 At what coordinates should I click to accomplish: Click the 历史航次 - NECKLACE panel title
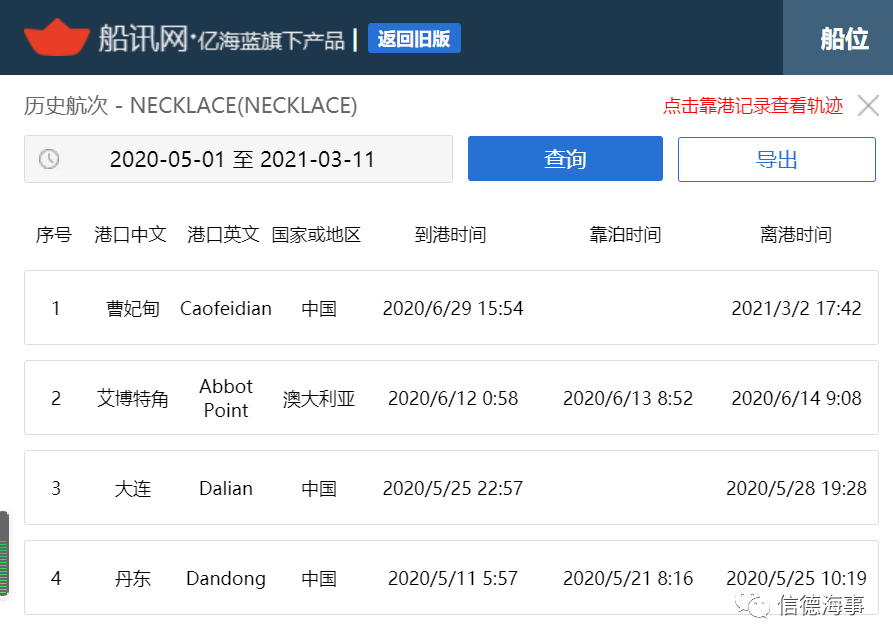pos(190,105)
